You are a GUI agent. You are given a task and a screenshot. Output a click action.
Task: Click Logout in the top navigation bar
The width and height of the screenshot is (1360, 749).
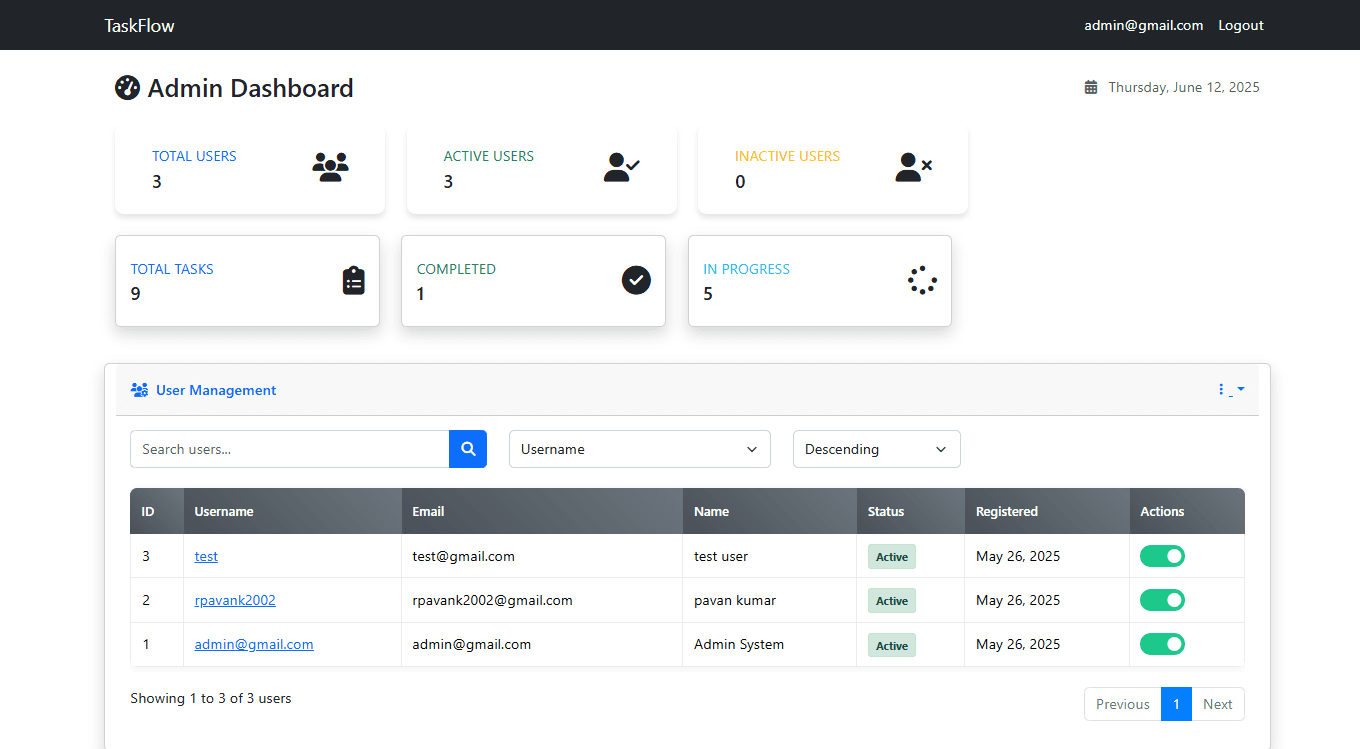click(x=1240, y=25)
